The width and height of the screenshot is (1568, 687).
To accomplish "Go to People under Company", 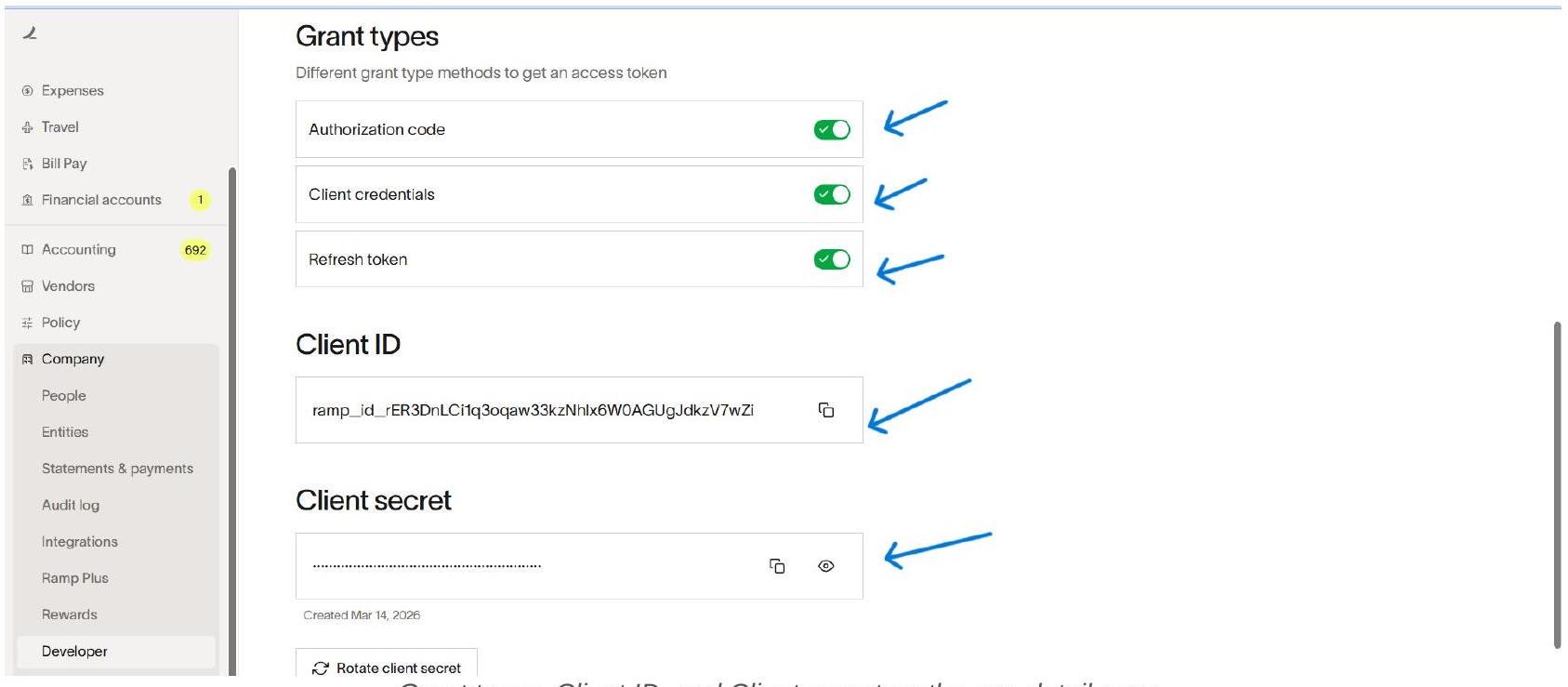I will tap(64, 396).
